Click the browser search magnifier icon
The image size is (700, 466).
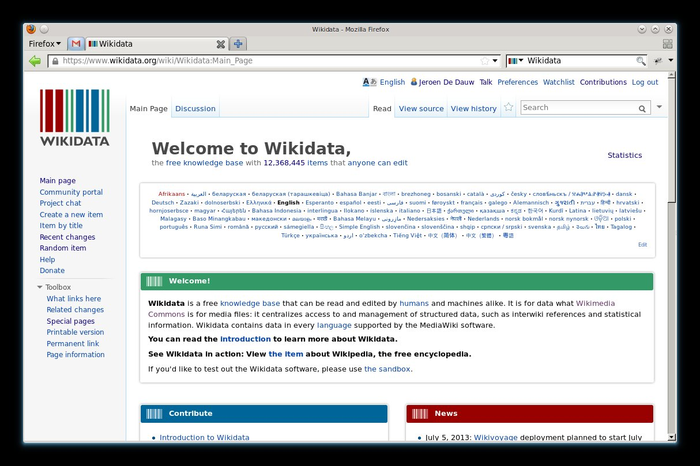pyautogui.click(x=641, y=61)
